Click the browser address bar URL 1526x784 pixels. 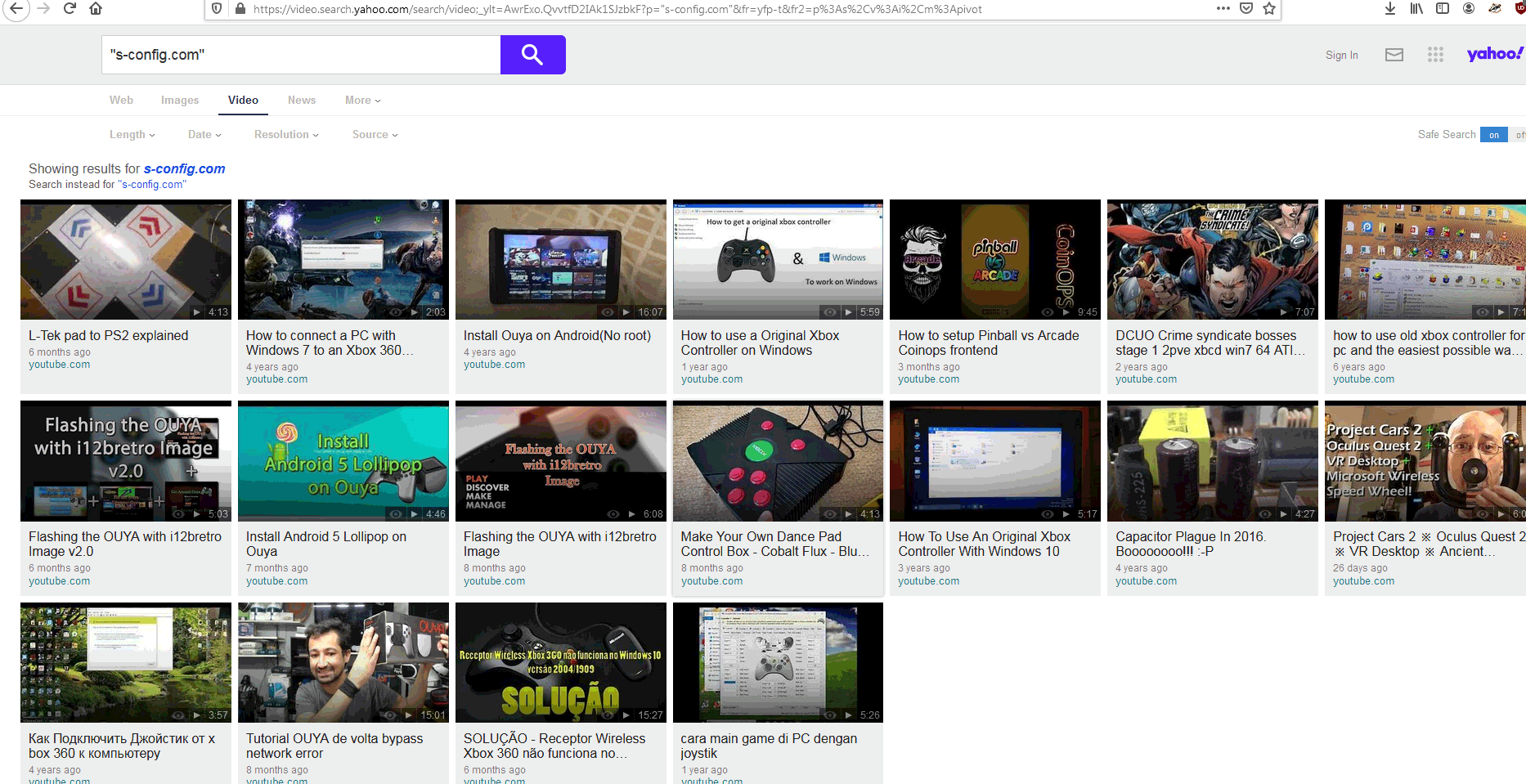(617, 9)
